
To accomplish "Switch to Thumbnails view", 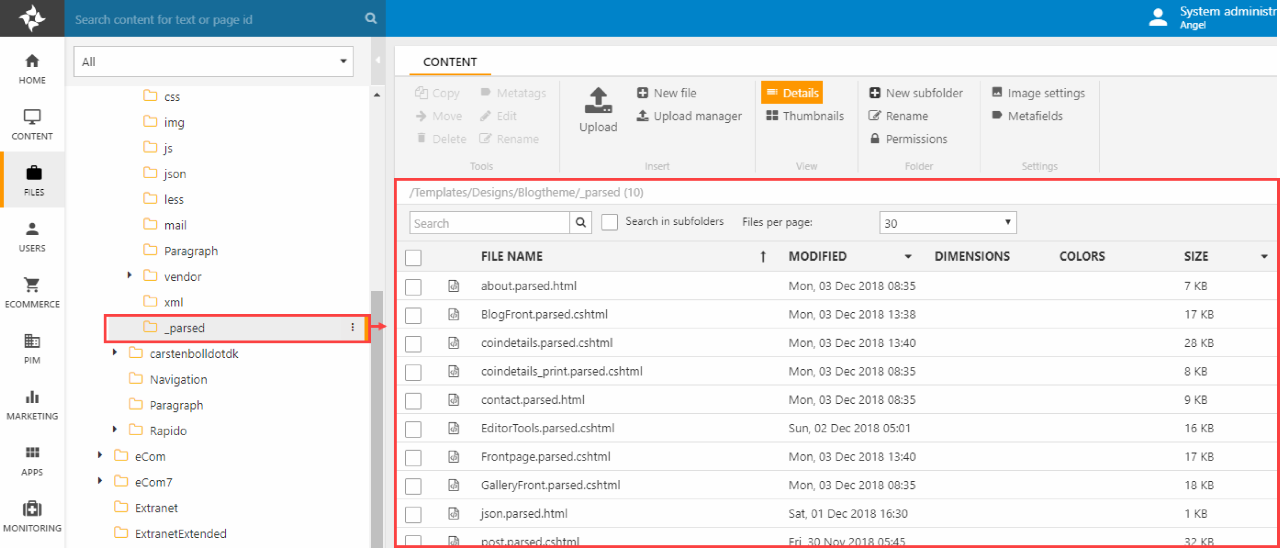I will [x=805, y=116].
